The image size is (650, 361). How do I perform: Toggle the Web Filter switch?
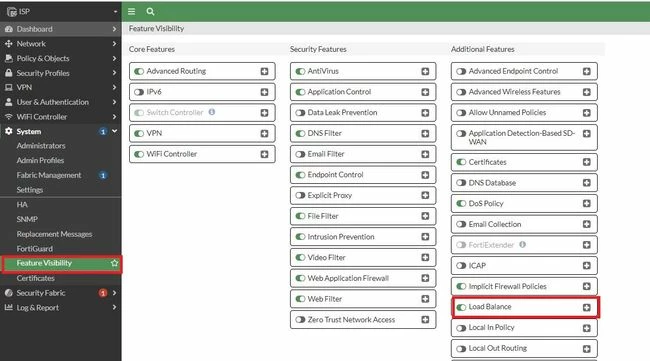click(300, 299)
